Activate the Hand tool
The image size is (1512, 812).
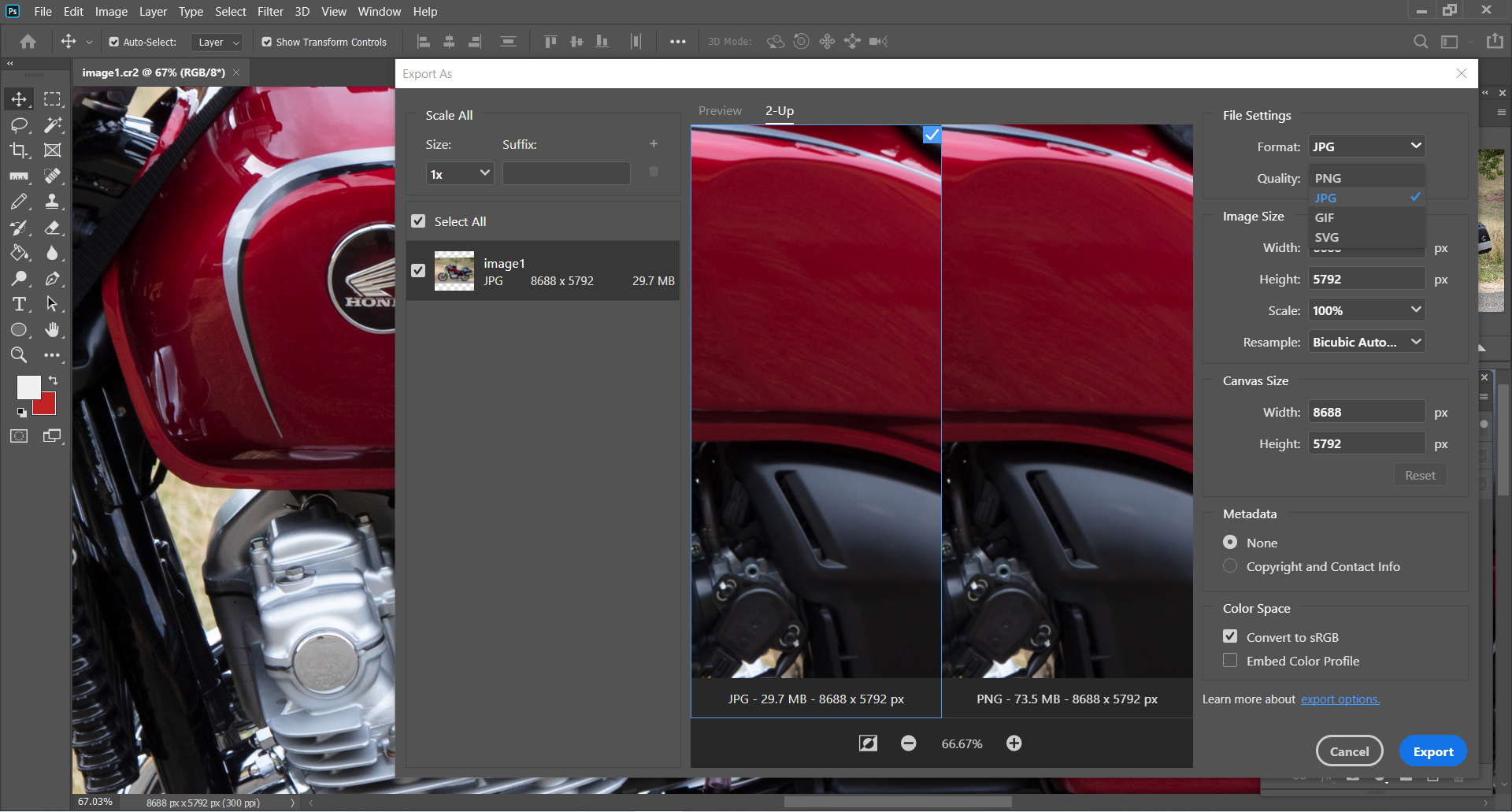point(52,330)
